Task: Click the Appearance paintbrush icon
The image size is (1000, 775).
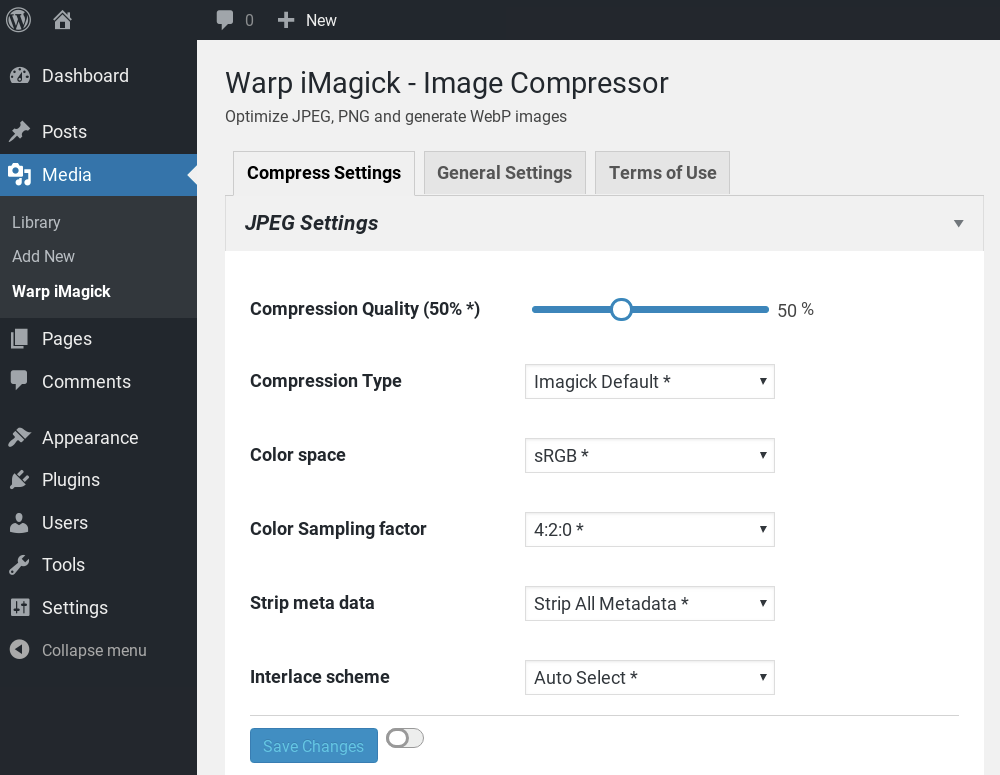Action: click(x=19, y=438)
